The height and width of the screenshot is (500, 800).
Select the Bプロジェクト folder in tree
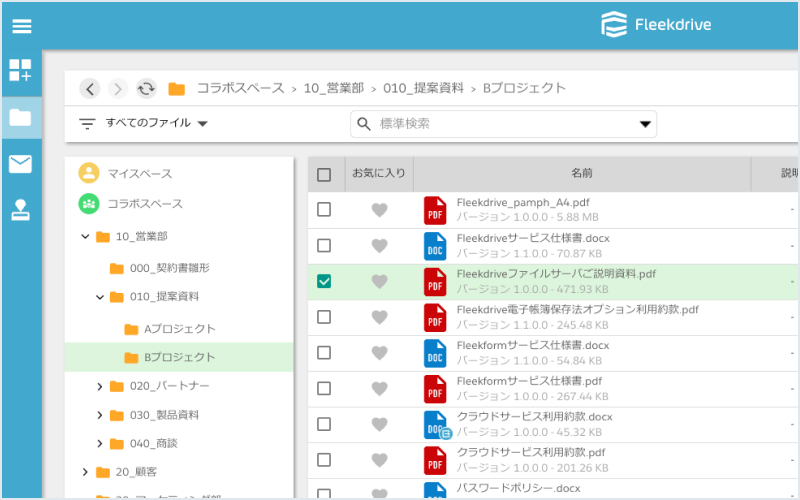pyautogui.click(x=179, y=357)
